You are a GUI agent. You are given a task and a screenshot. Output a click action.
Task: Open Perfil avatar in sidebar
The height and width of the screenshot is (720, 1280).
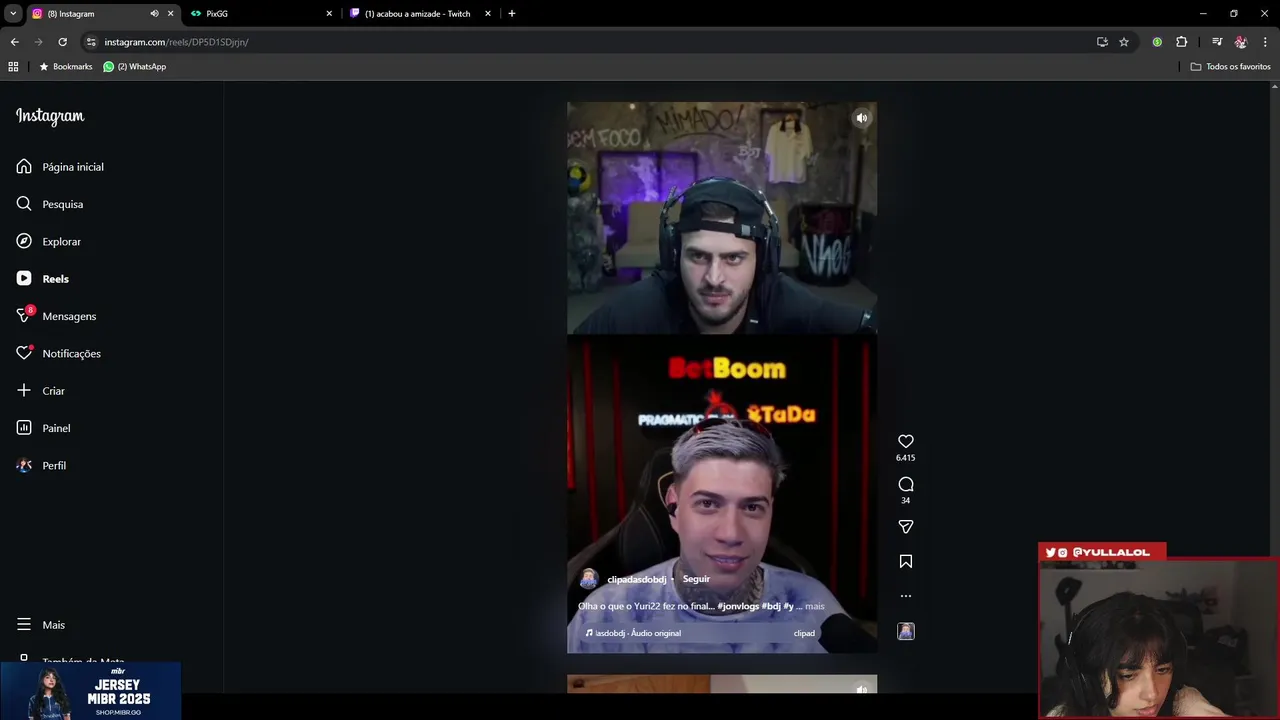[24, 465]
